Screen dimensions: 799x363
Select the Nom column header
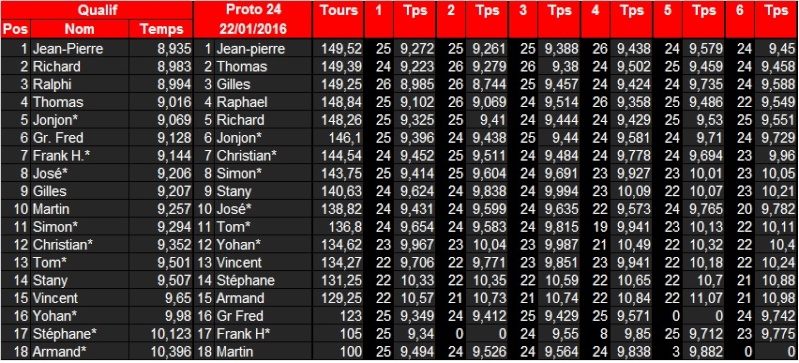coord(79,29)
